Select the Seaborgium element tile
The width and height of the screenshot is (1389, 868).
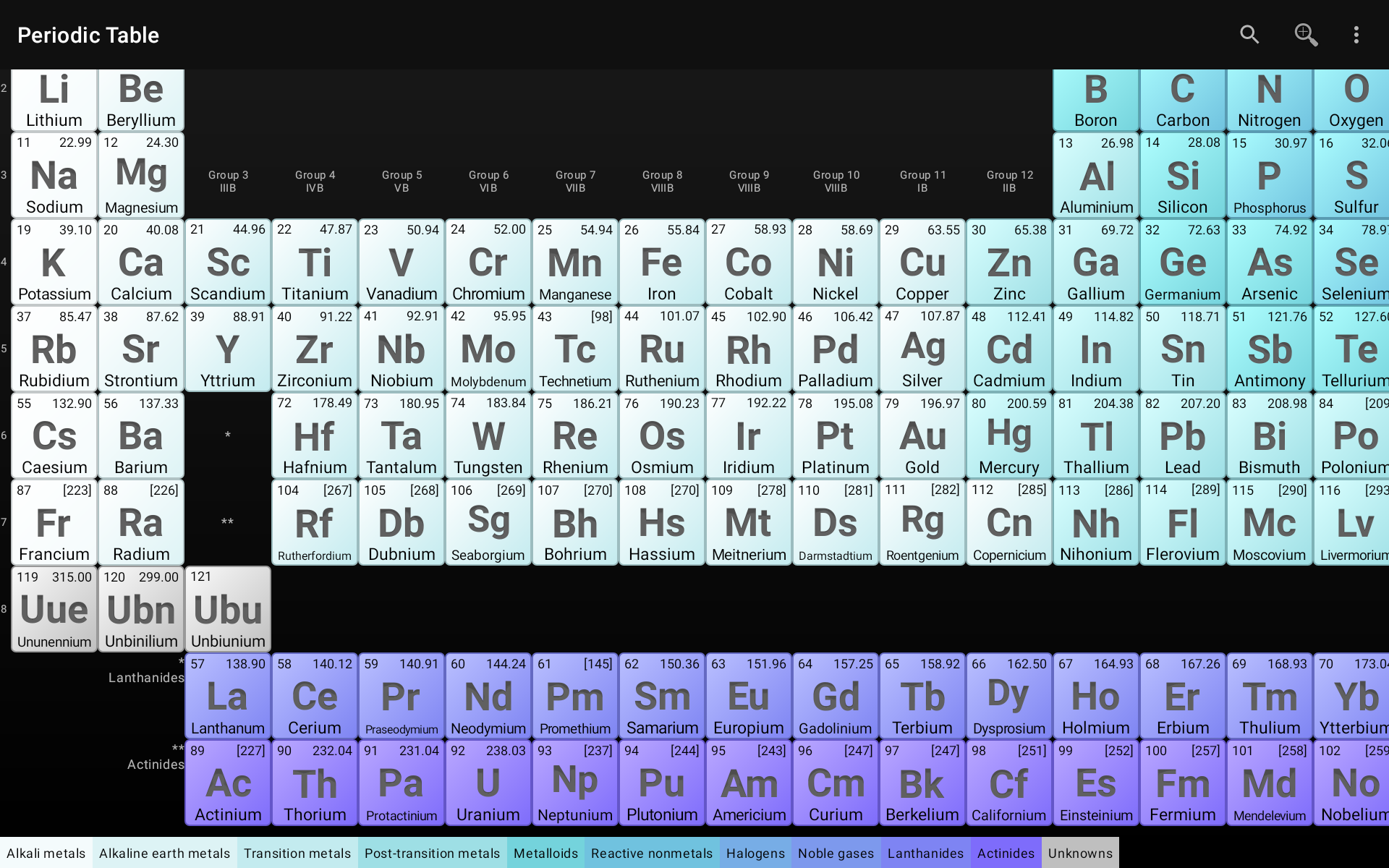click(488, 522)
